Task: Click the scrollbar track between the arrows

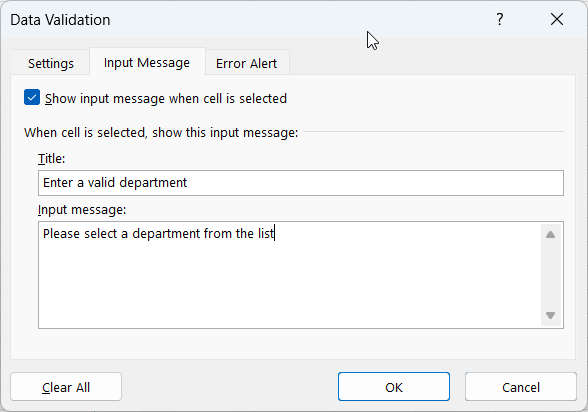Action: pos(550,275)
